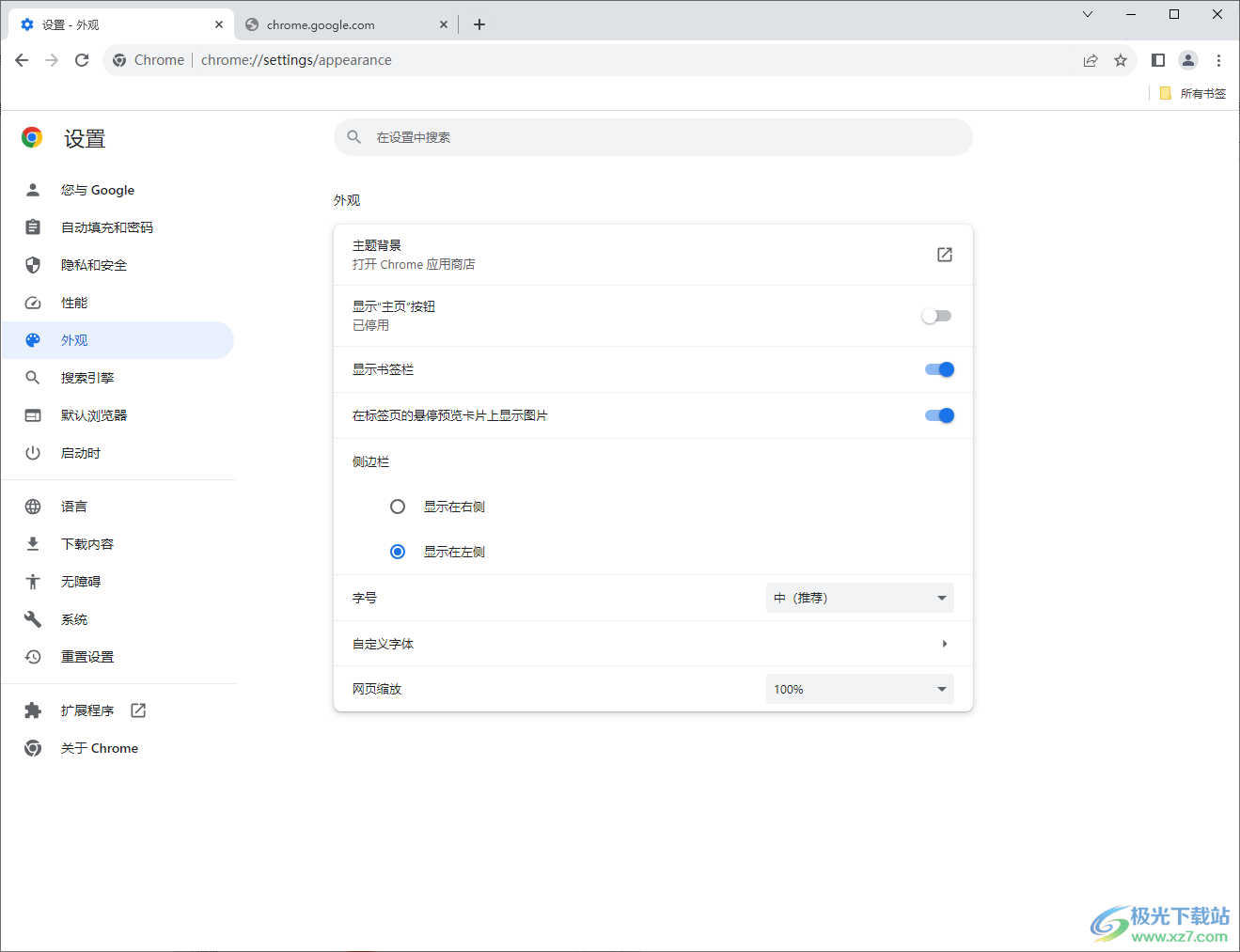Viewport: 1240px width, 952px height.
Task: Click the forward navigation arrow
Action: [52, 60]
